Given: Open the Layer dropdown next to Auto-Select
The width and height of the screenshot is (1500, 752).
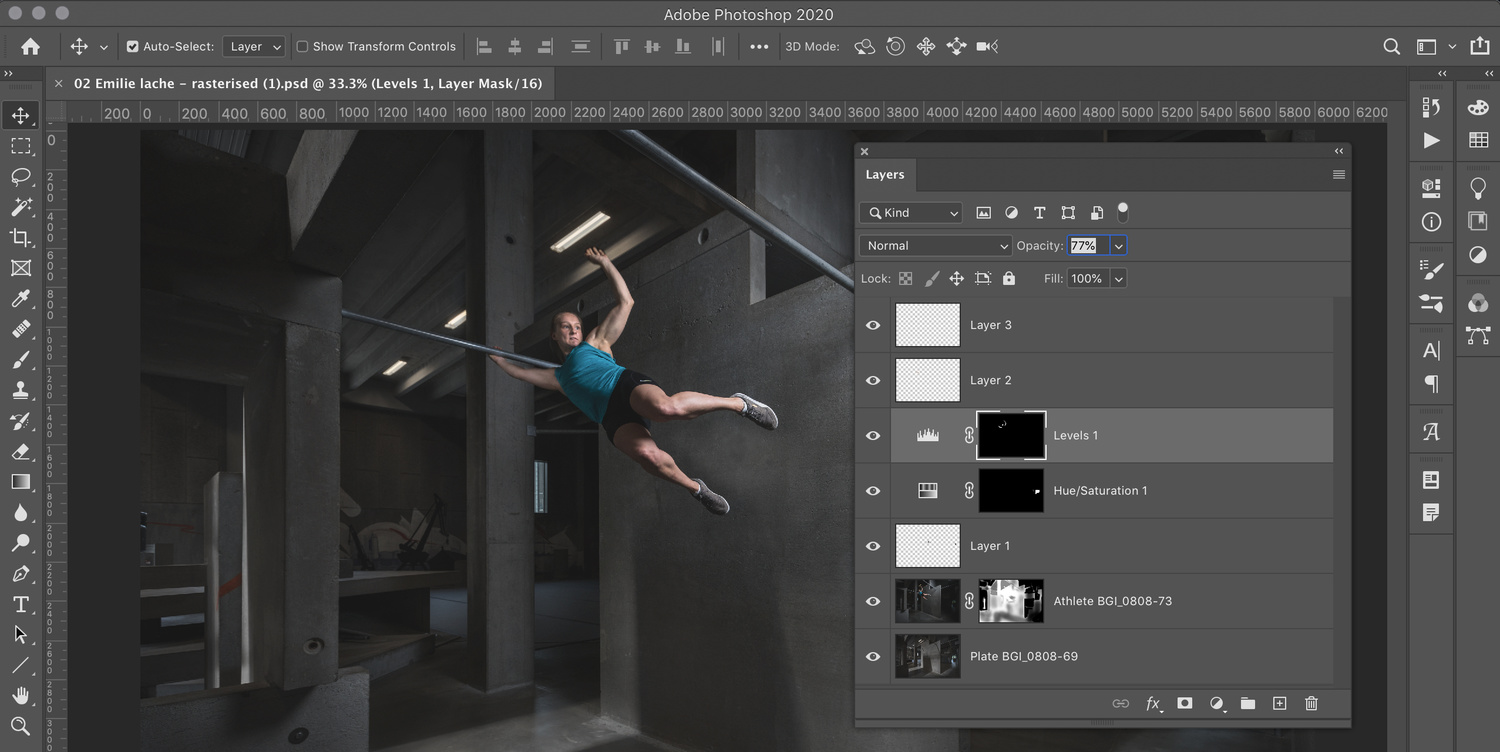Looking at the screenshot, I should [x=253, y=46].
